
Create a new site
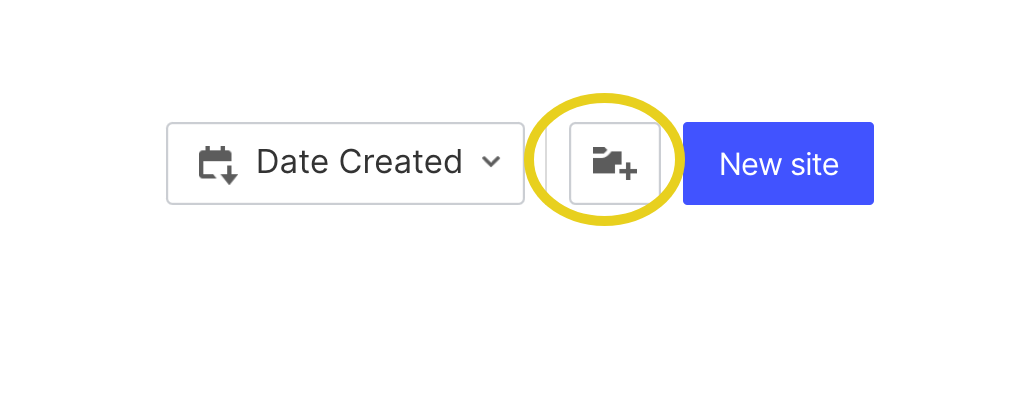coord(778,163)
